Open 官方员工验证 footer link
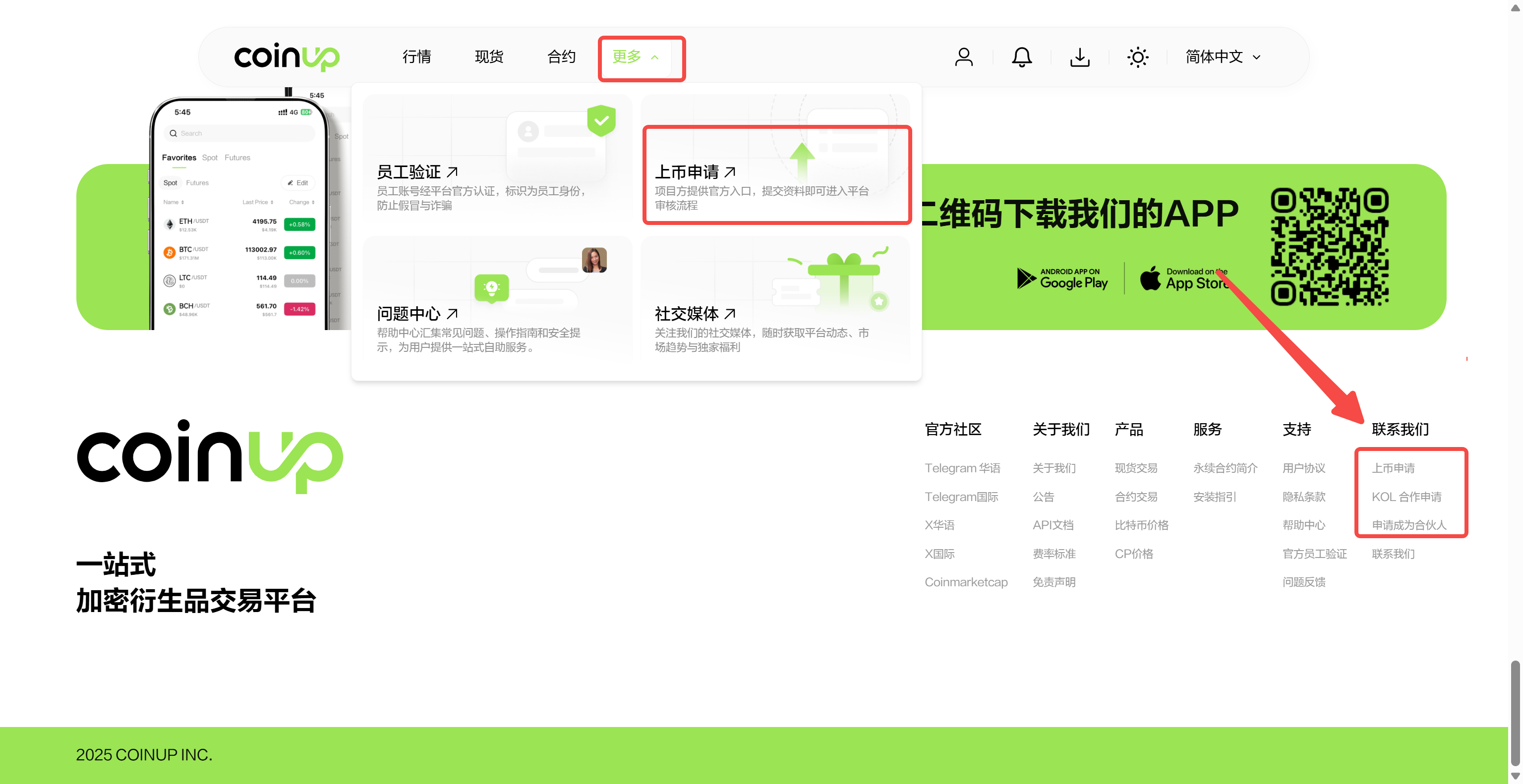This screenshot has width=1523, height=784. pos(1314,554)
